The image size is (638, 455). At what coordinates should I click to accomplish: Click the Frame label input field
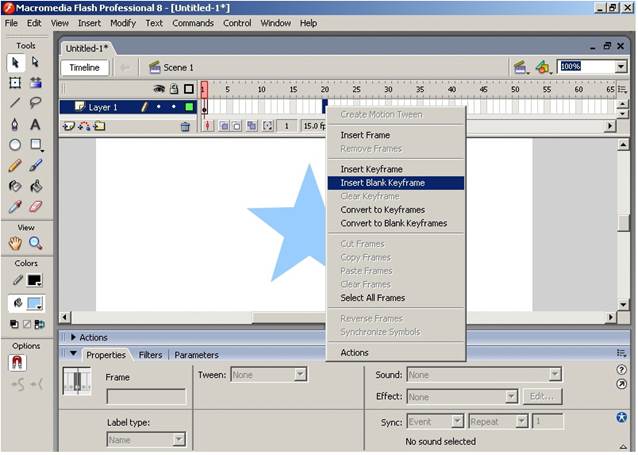[146, 396]
